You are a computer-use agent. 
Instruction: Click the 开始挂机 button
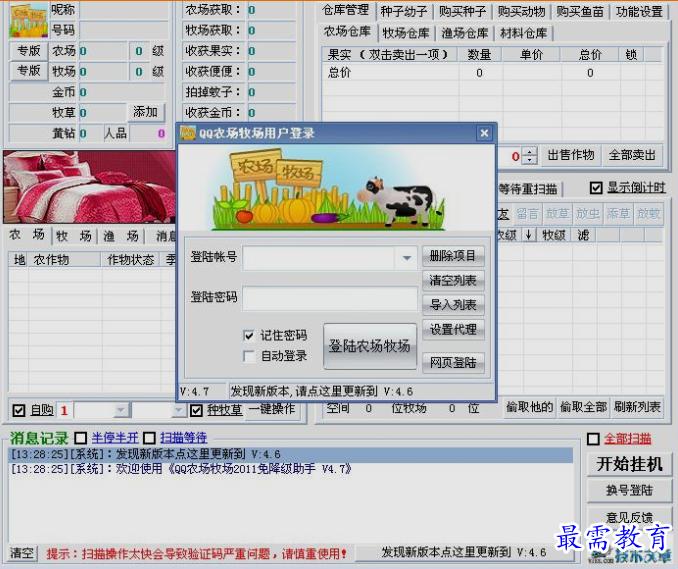click(629, 464)
